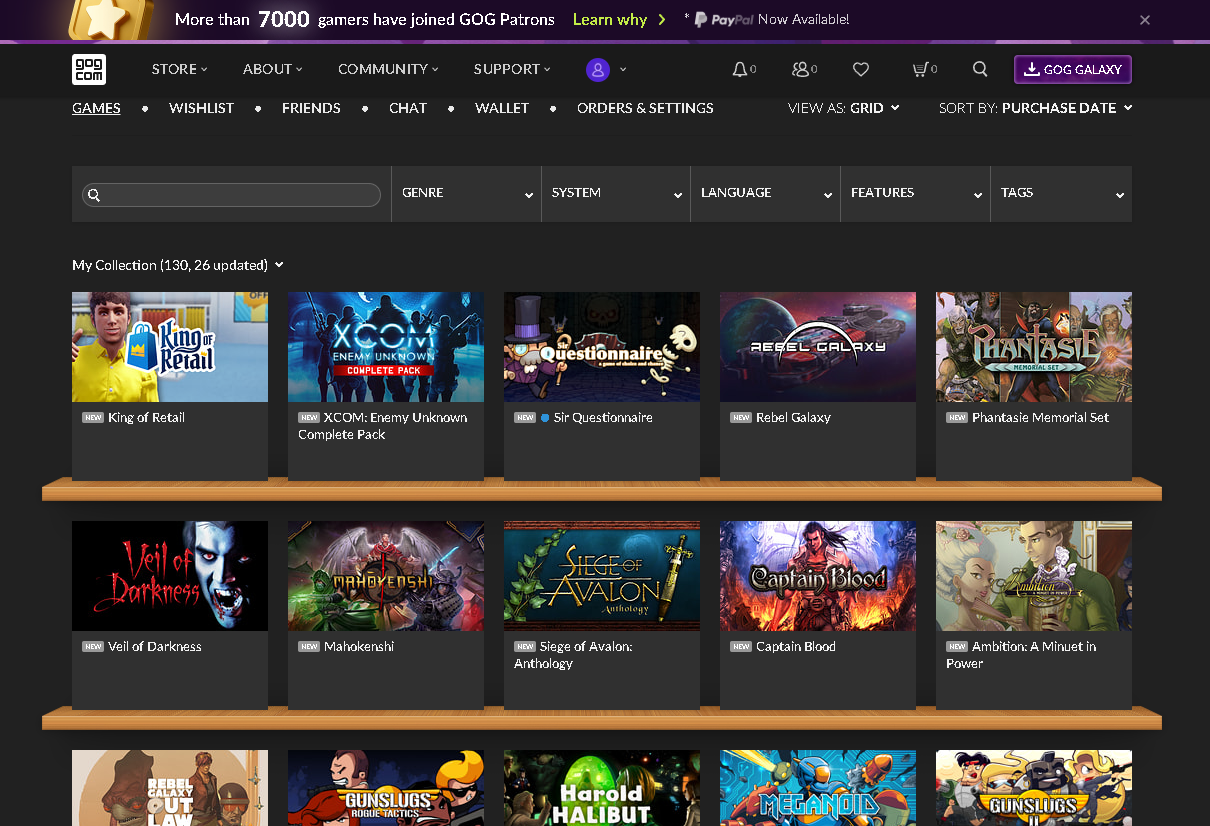Expand the user account dropdown arrow
This screenshot has width=1210, height=826.
[623, 69]
